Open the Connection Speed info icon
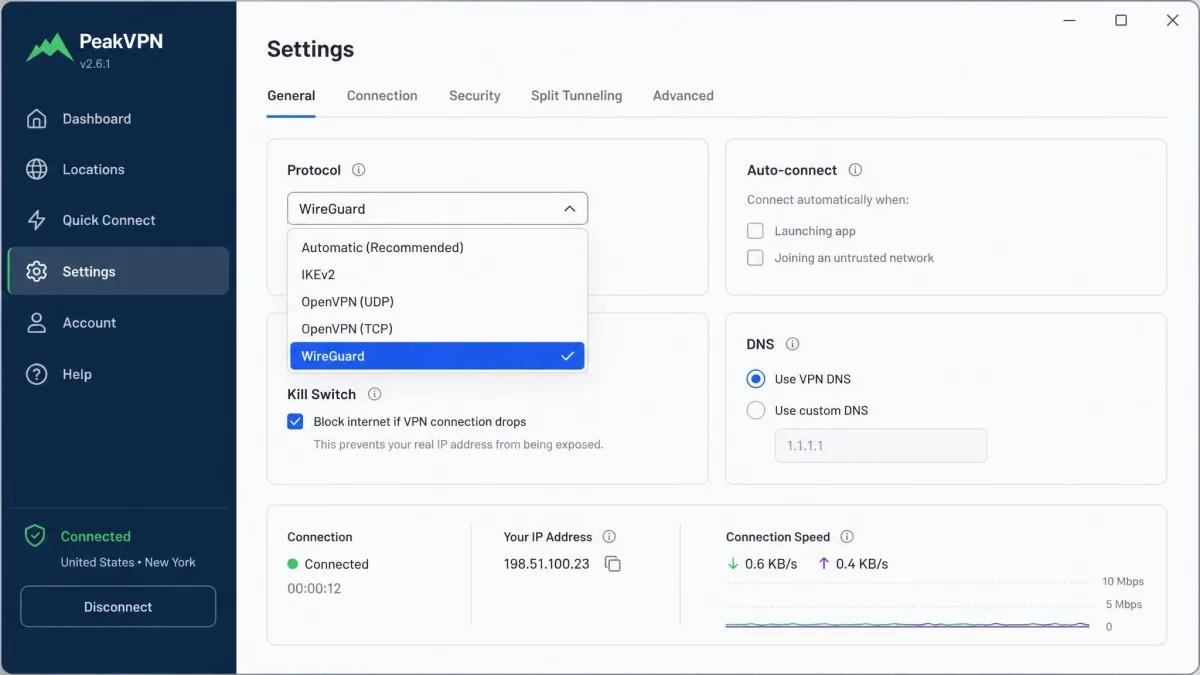Screen dimensions: 1200x675 point(847,537)
